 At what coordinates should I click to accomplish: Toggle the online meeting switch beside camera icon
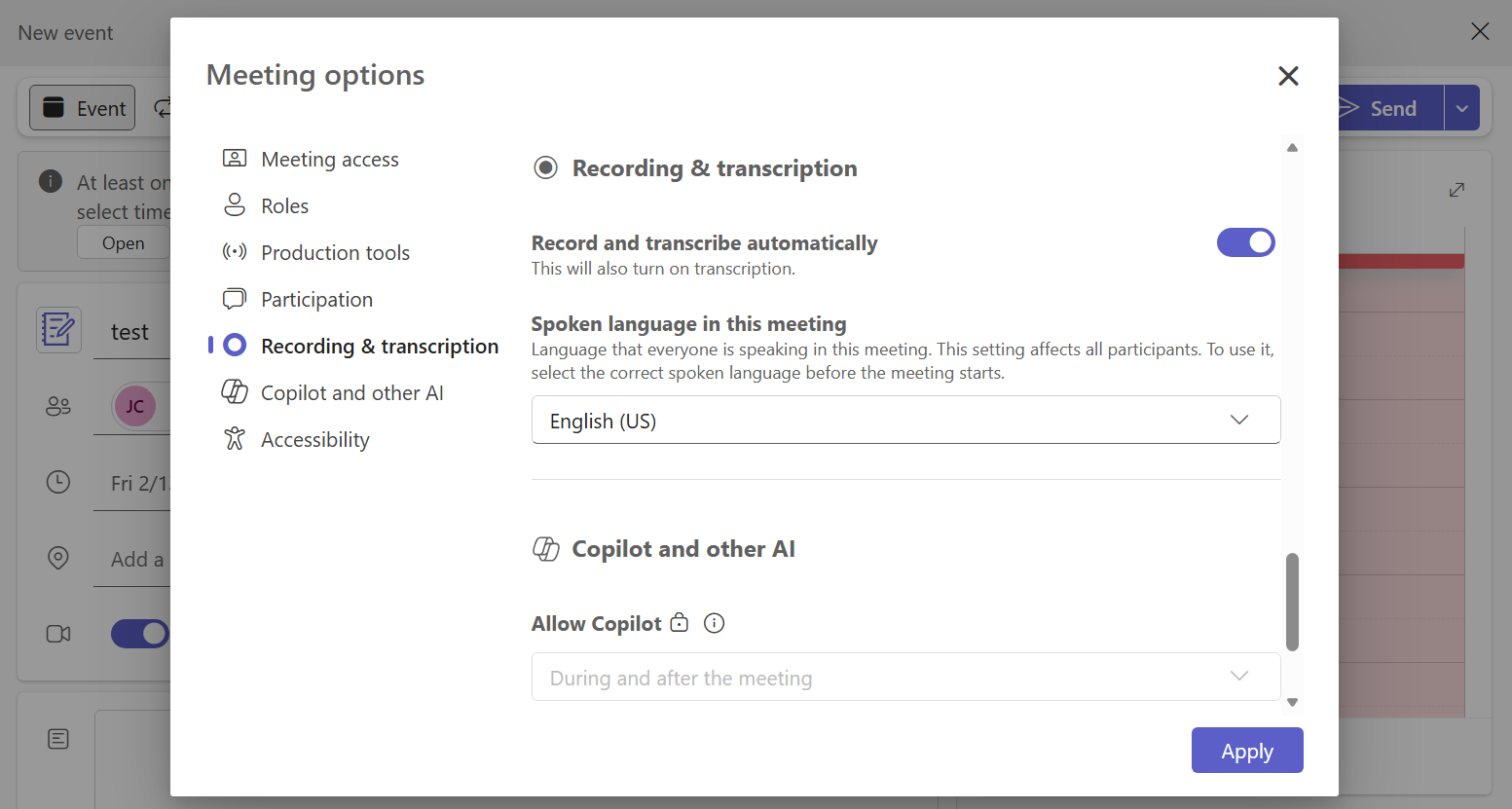(x=140, y=634)
